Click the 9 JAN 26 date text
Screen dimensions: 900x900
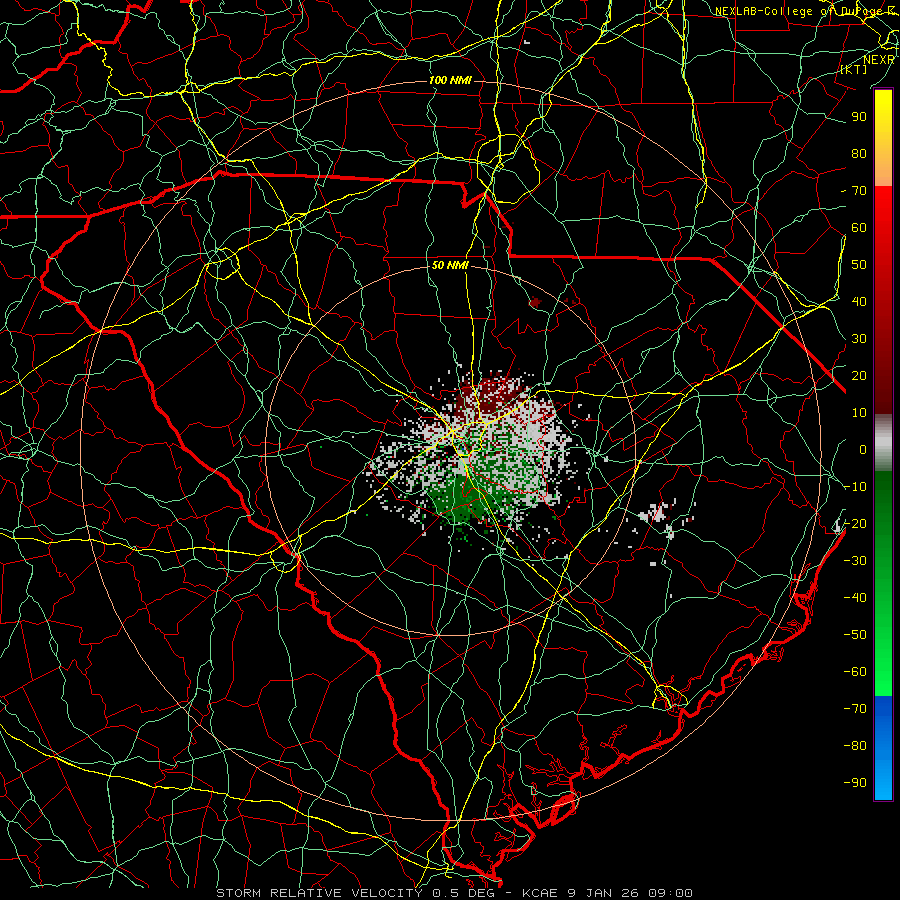click(603, 893)
